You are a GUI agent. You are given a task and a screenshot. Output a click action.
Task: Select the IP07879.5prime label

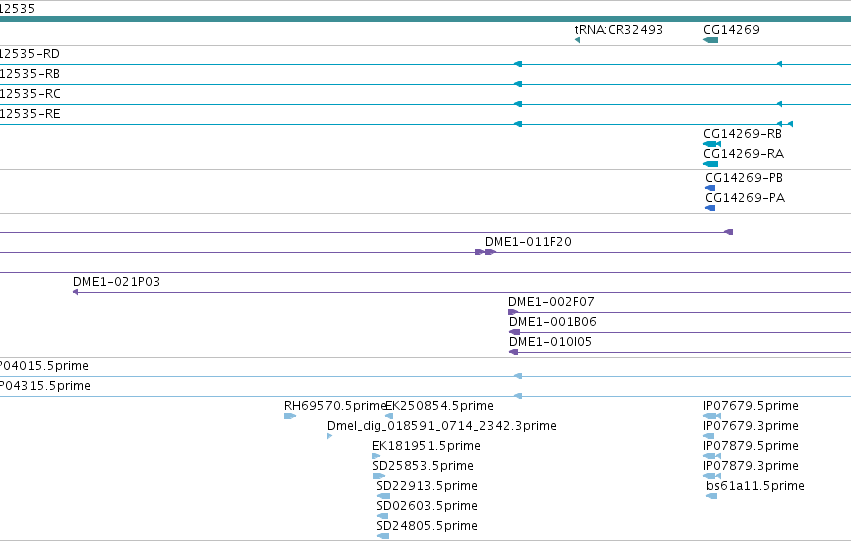(751, 447)
